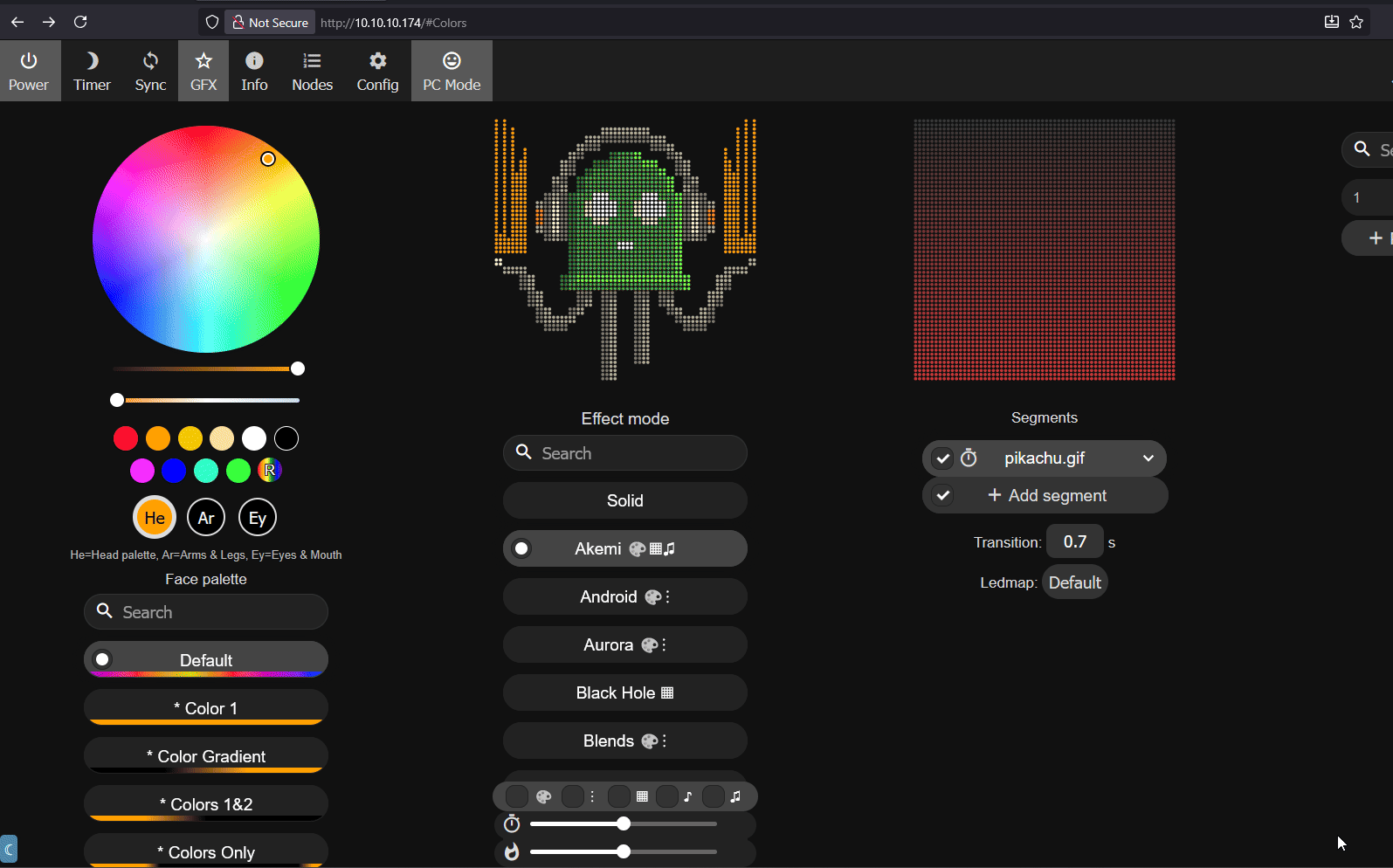Image resolution: width=1393 pixels, height=868 pixels.
Task: Toggle the Sync icon
Action: pyautogui.click(x=150, y=71)
